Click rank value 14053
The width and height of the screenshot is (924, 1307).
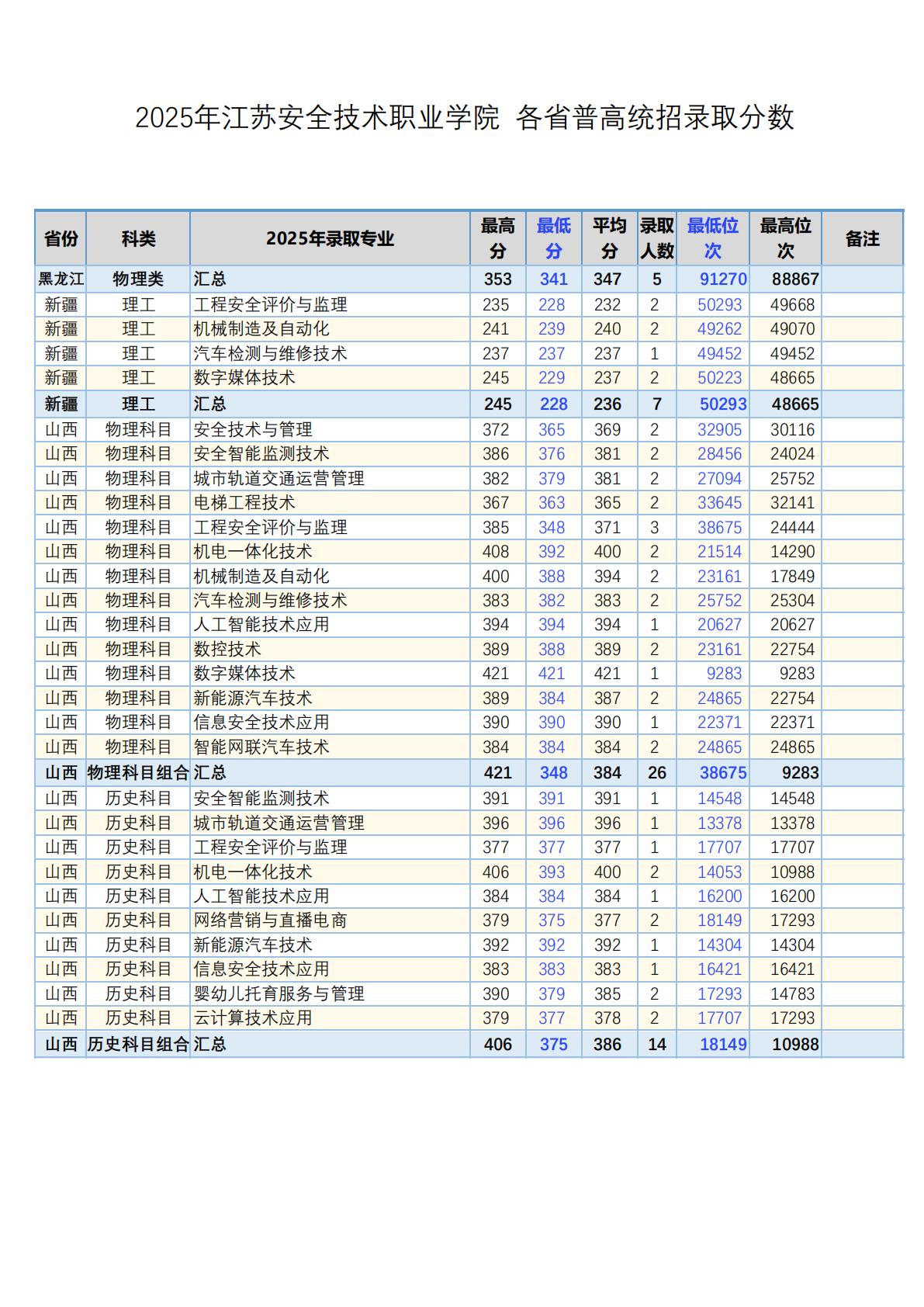(719, 872)
